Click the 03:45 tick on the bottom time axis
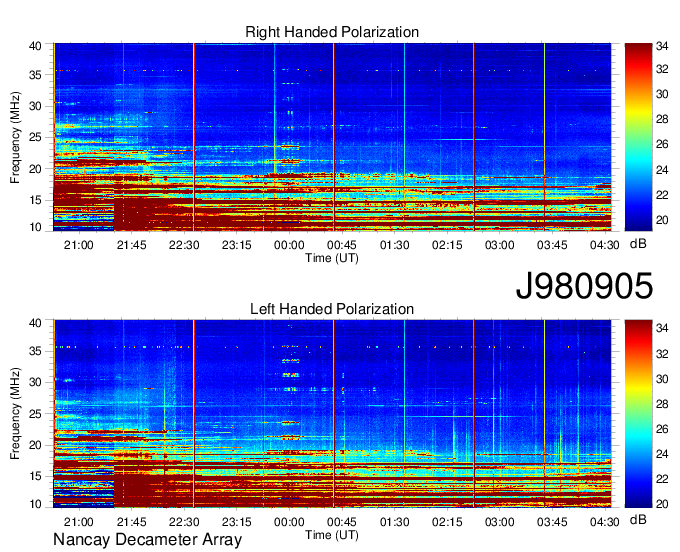Image resolution: width=680 pixels, height=552 pixels. pos(552,522)
